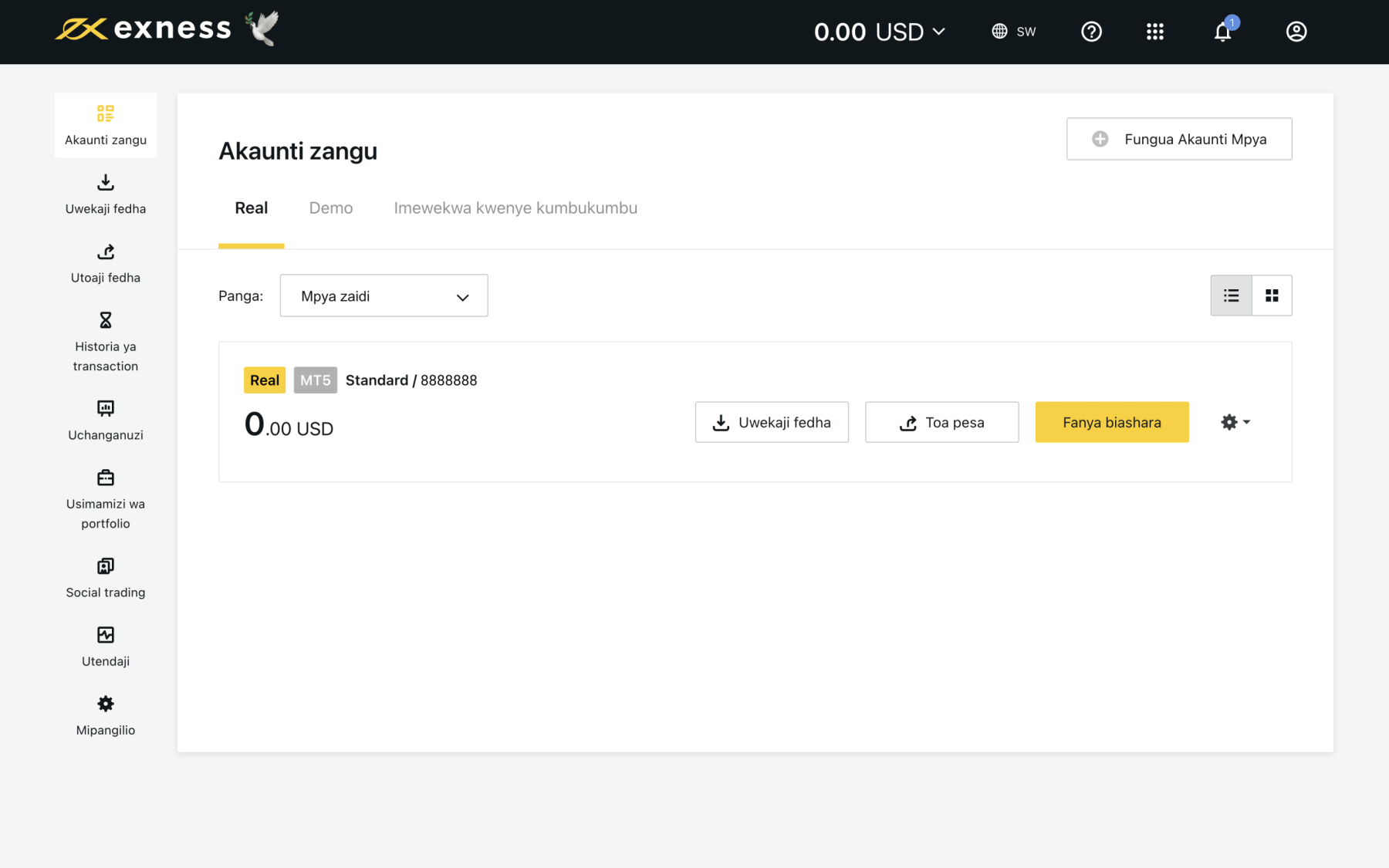The image size is (1389, 868).
Task: Click Fungua Akaunti Mpya button
Action: click(1179, 139)
